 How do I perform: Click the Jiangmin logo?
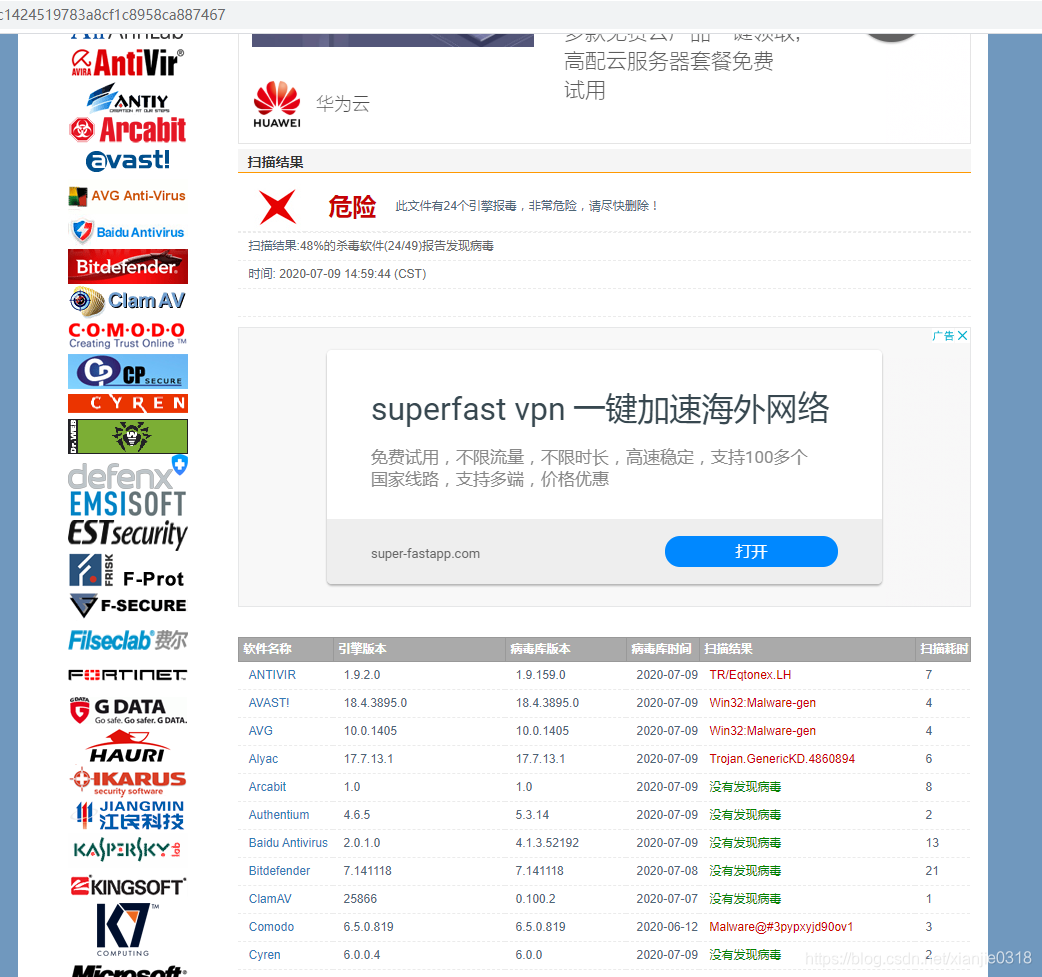(x=128, y=815)
